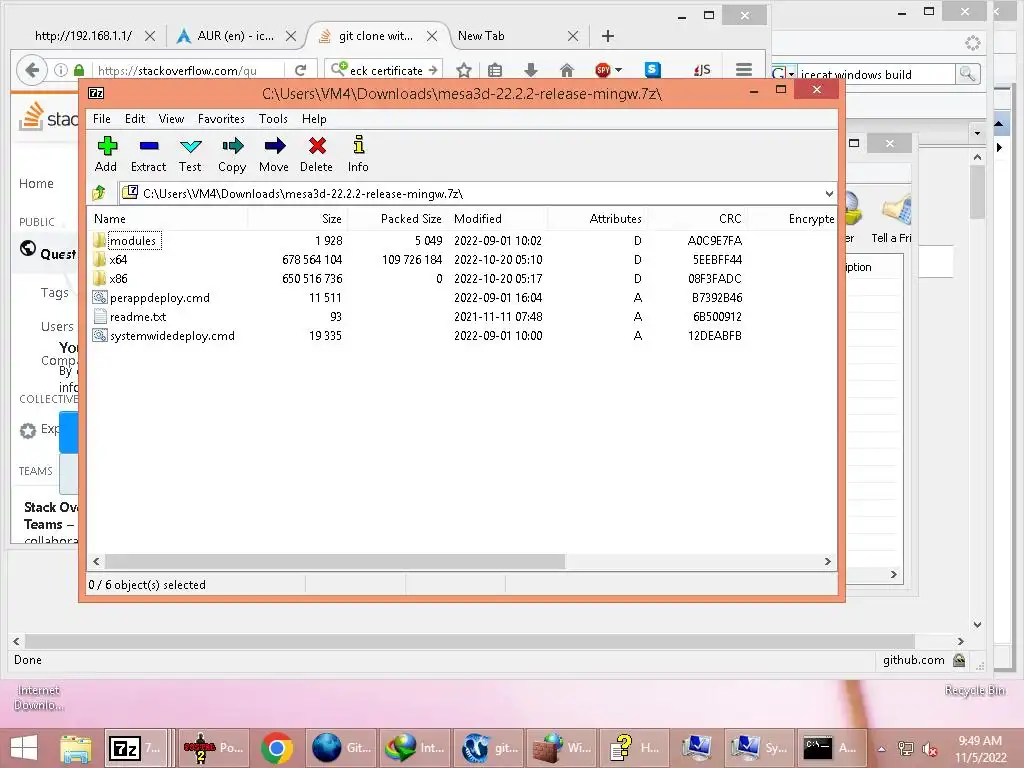Close the git clone browser tab
This screenshot has height=768, width=1024.
(x=432, y=36)
